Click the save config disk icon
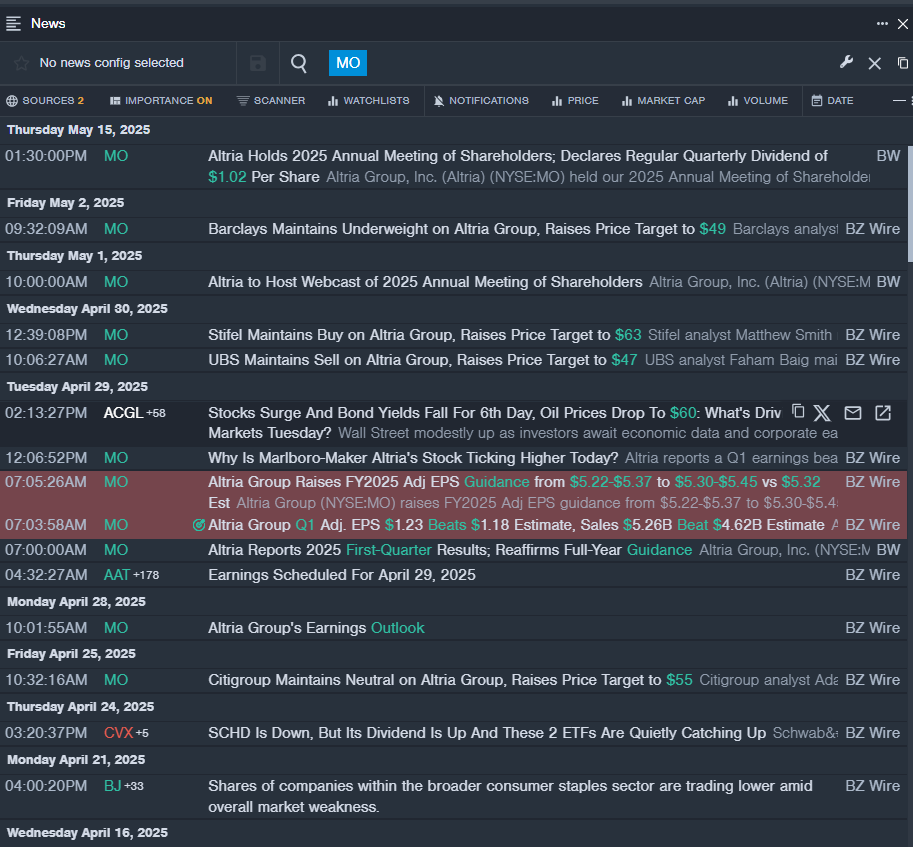 tap(257, 63)
